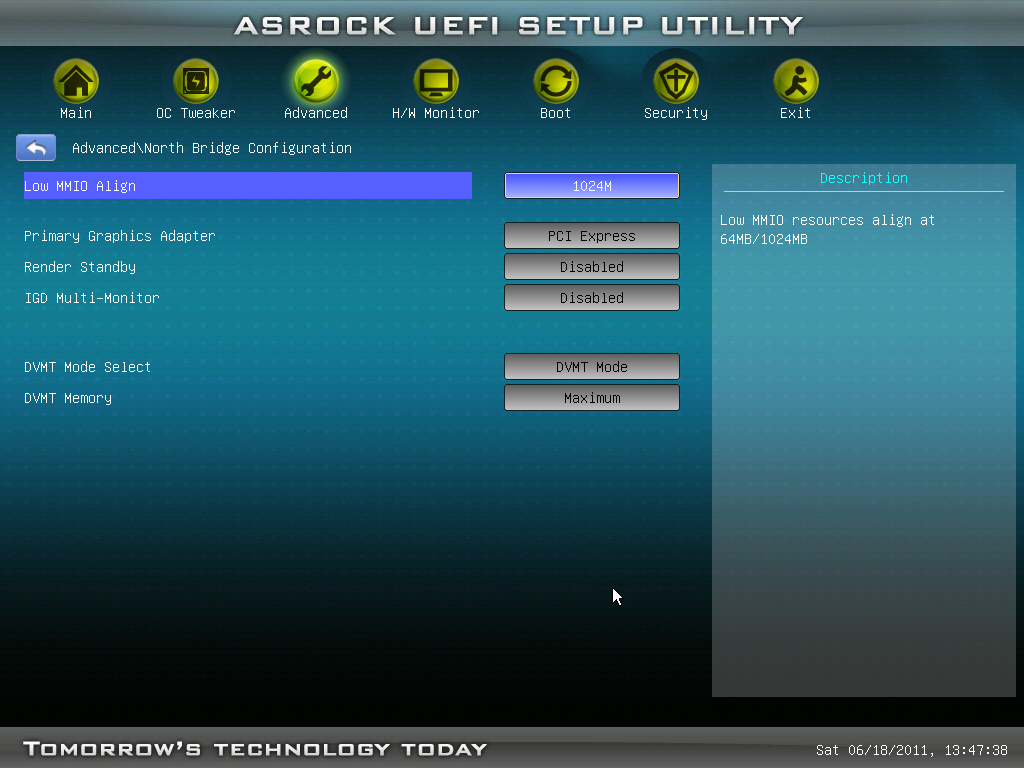
Task: Select the DVMT Memory label
Action: [68, 398]
